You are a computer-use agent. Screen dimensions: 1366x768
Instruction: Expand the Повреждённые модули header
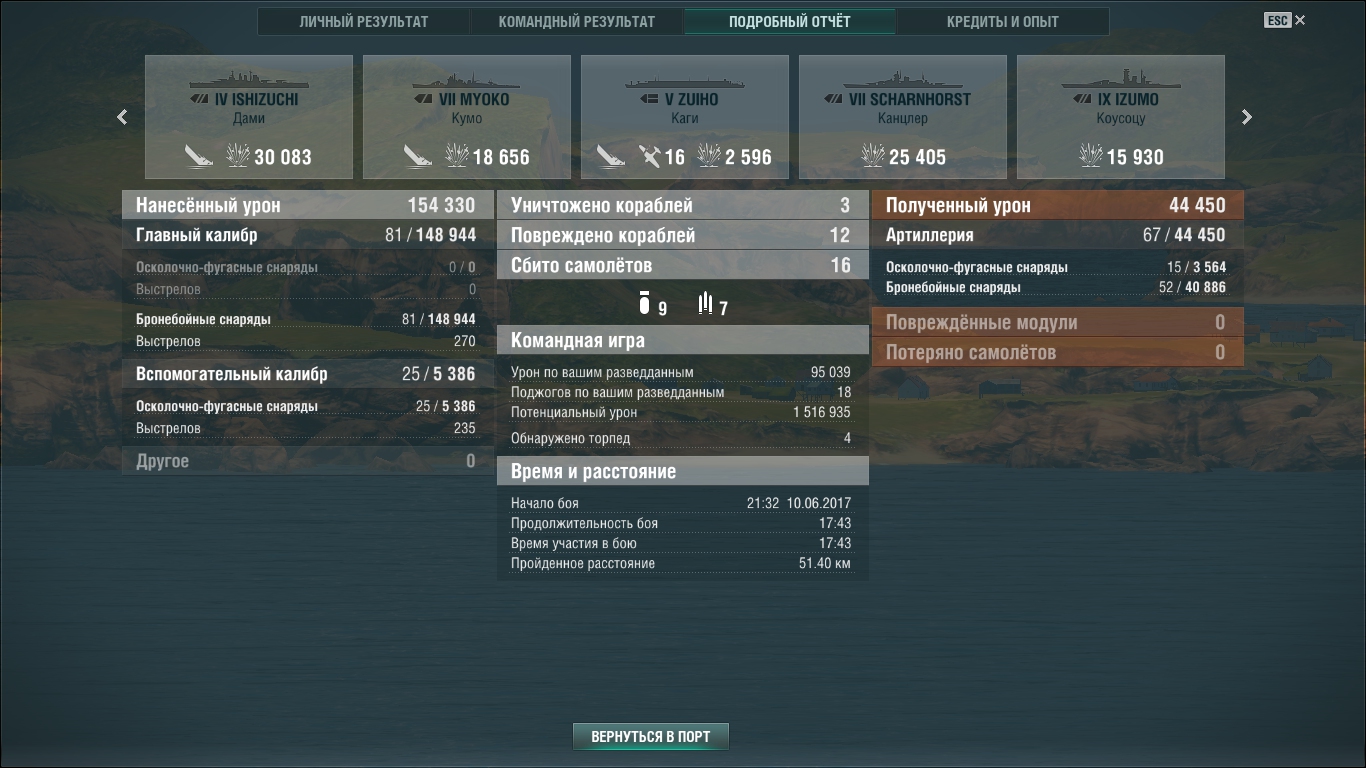pos(1058,322)
